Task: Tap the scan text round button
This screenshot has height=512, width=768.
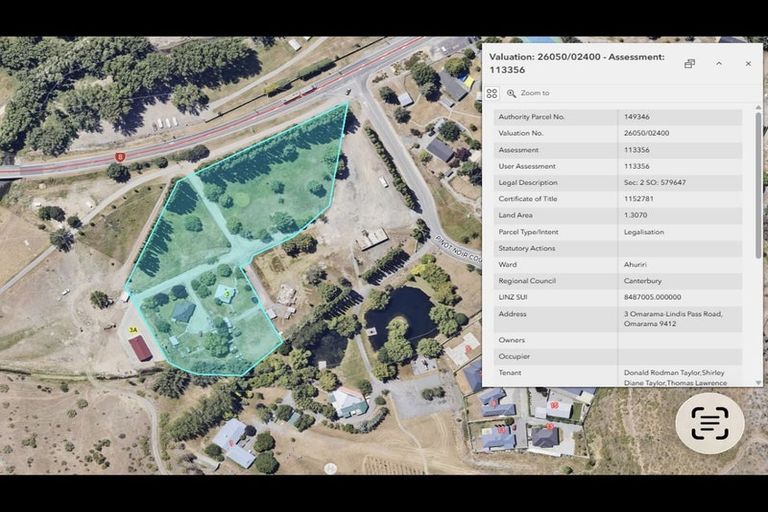Action: [710, 423]
